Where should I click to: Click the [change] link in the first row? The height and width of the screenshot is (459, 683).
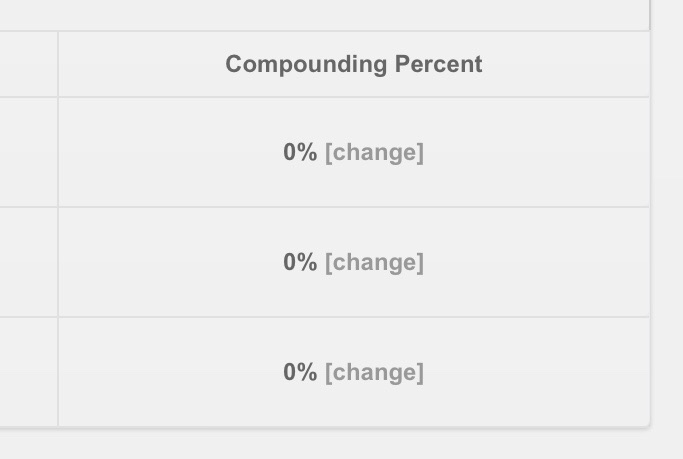[374, 152]
